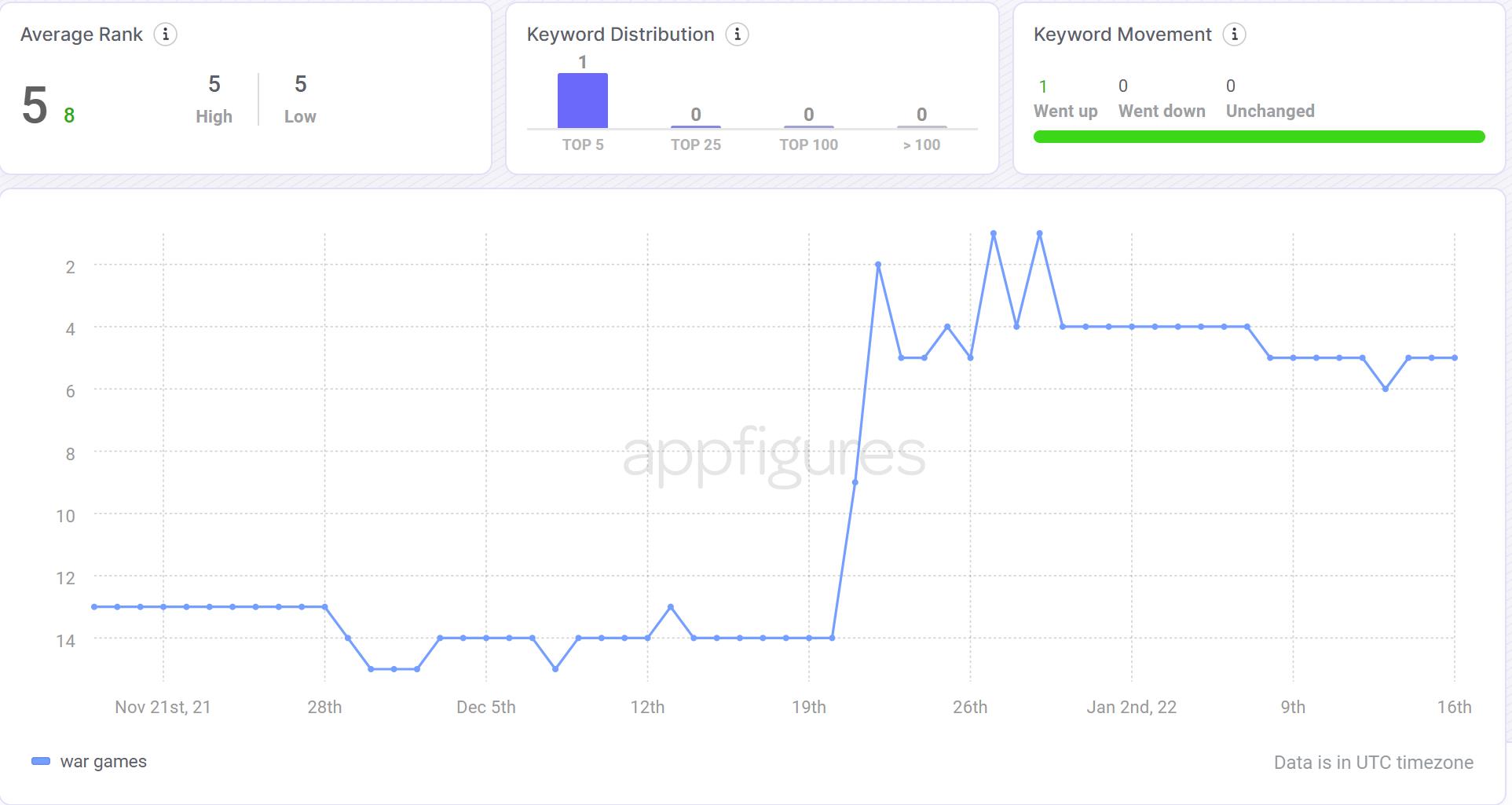This screenshot has width=1512, height=805.
Task: Select the 'Went down' movement label
Action: 1162,111
